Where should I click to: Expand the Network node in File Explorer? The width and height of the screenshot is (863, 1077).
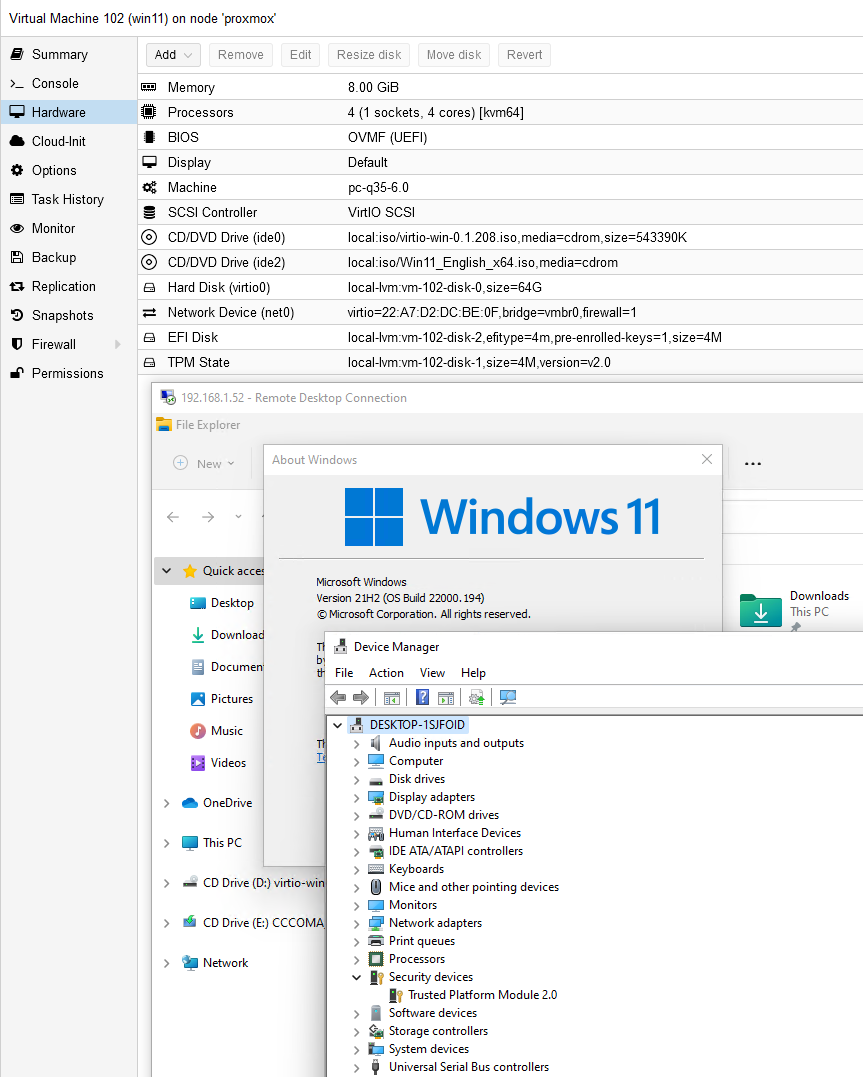166,963
